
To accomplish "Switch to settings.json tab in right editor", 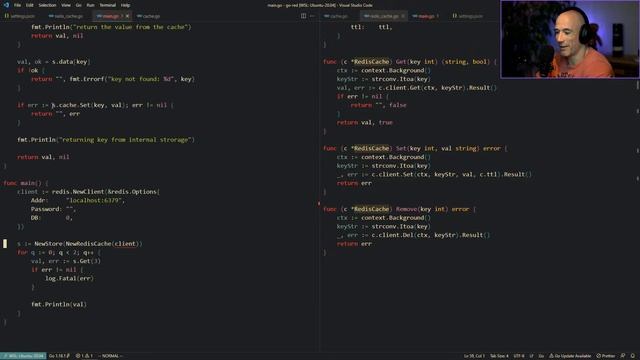I will [468, 16].
